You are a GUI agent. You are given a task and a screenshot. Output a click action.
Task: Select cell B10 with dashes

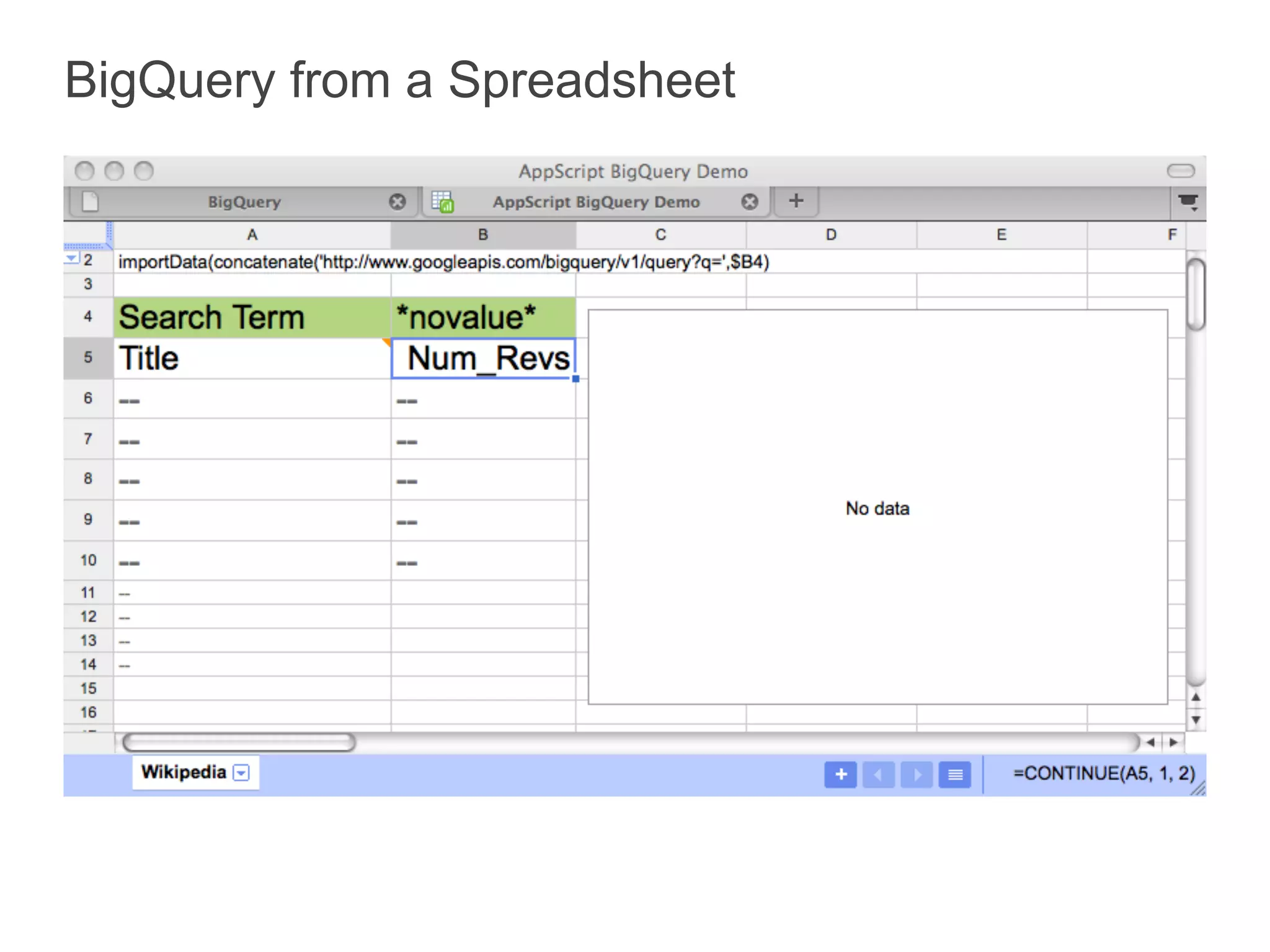[x=483, y=561]
